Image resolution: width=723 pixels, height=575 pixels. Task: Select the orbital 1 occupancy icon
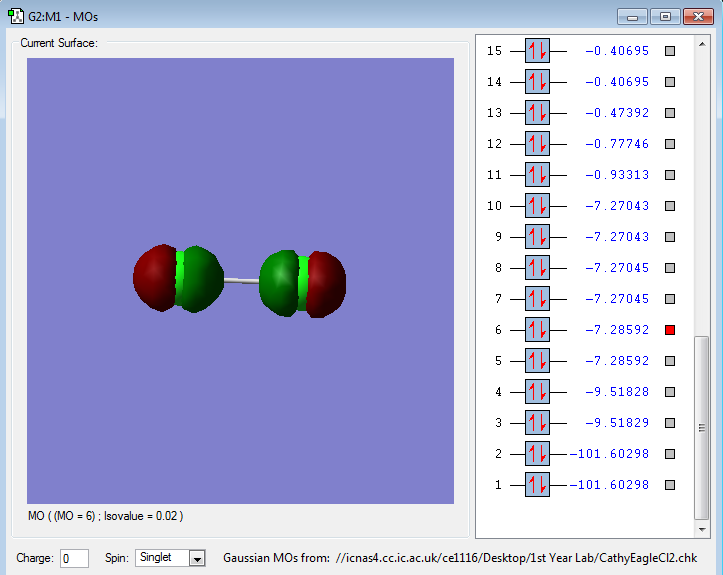537,485
